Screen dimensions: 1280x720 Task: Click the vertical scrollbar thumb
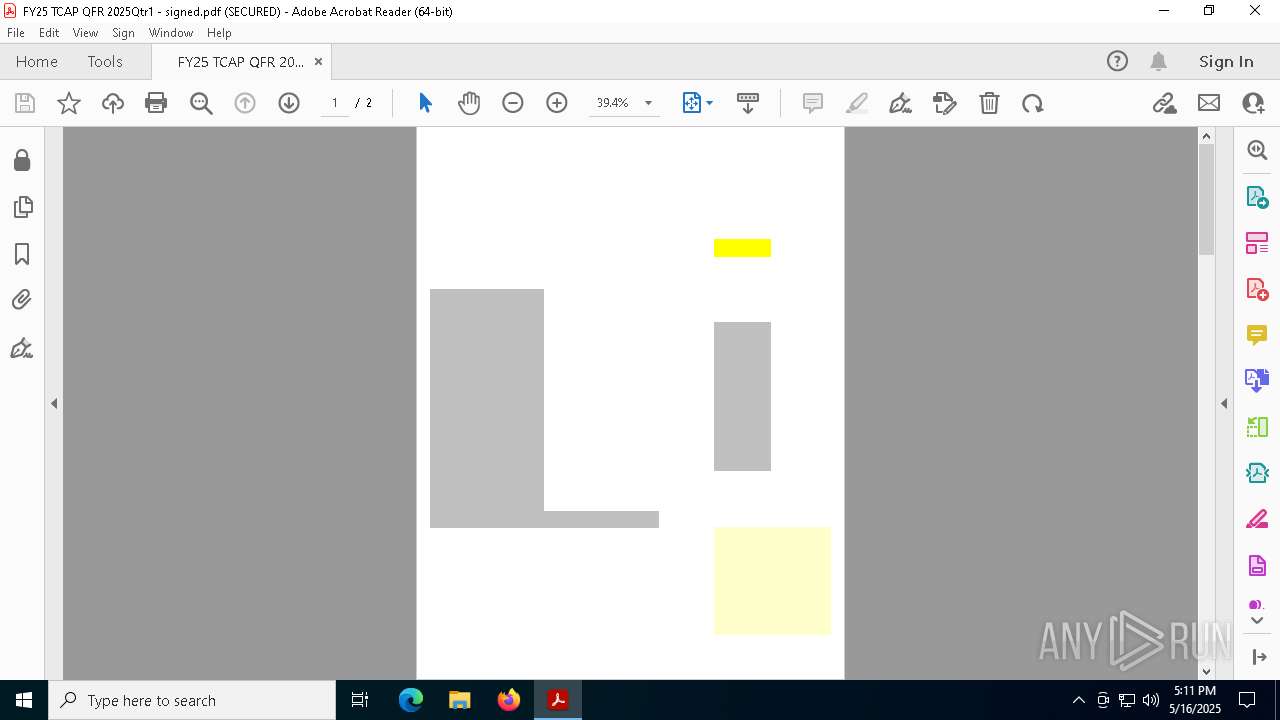pos(1206,198)
